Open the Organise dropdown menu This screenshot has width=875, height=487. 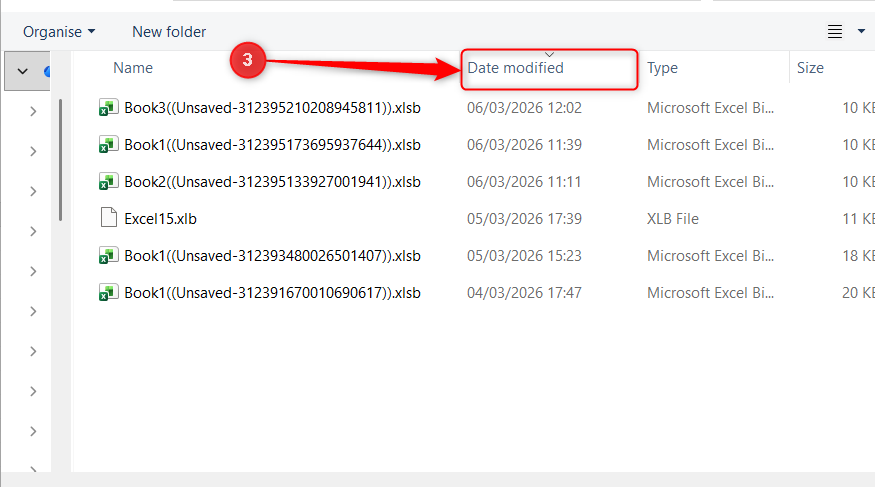click(x=59, y=32)
